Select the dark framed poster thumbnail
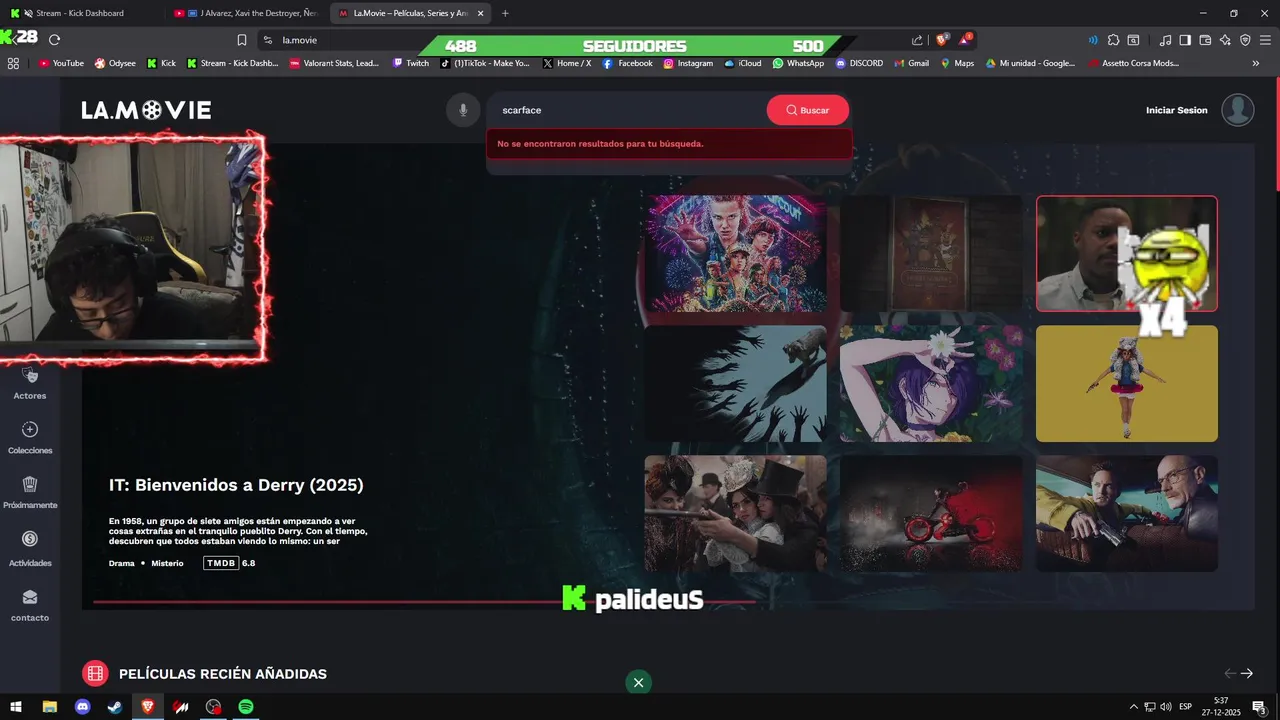 [x=931, y=253]
